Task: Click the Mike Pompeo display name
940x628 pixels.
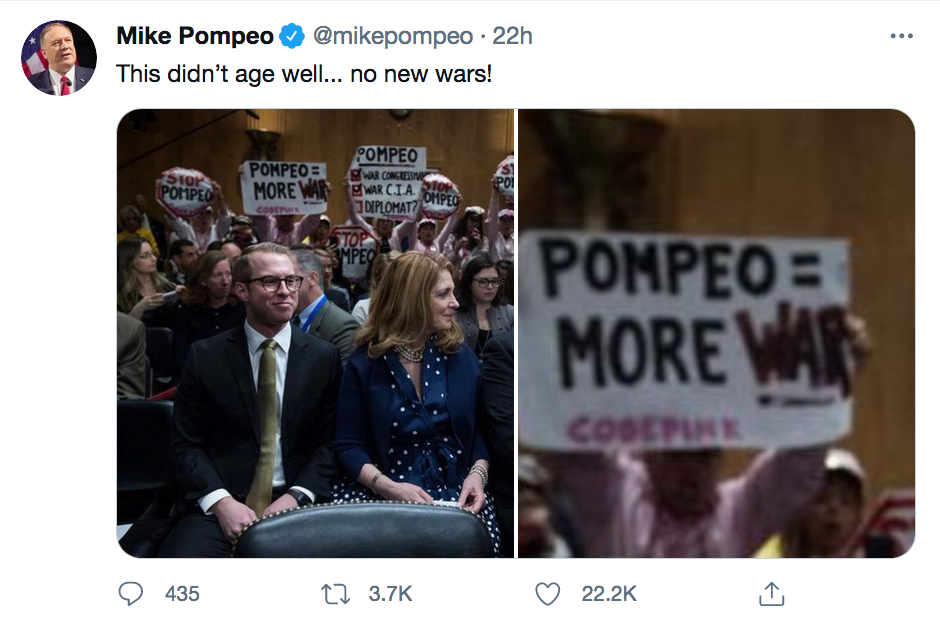Action: [195, 36]
